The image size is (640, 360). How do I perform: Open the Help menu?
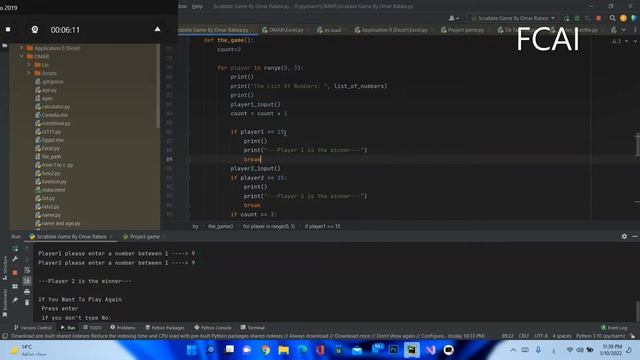coord(197,6)
